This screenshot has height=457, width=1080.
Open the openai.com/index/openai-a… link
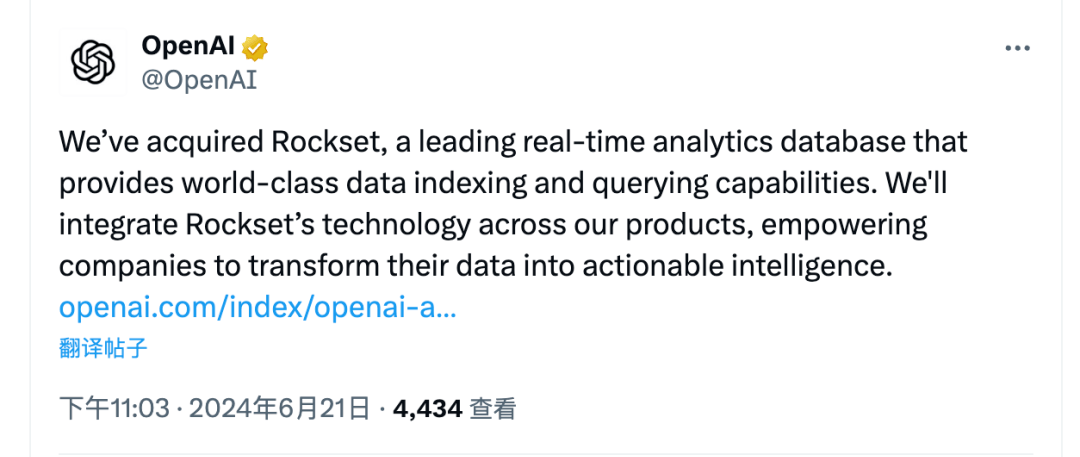(258, 306)
